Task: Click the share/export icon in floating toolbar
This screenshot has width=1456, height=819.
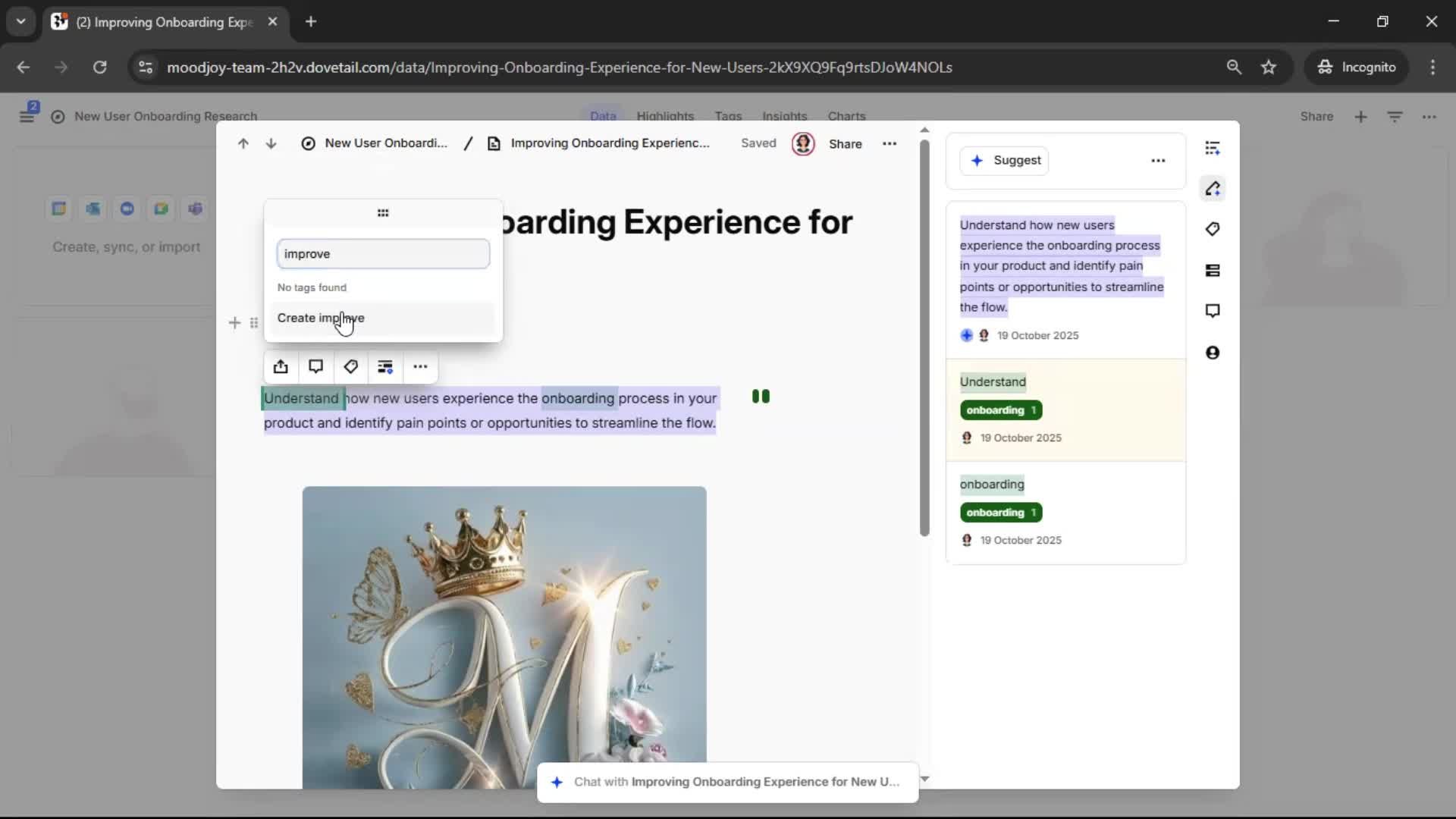Action: [281, 367]
